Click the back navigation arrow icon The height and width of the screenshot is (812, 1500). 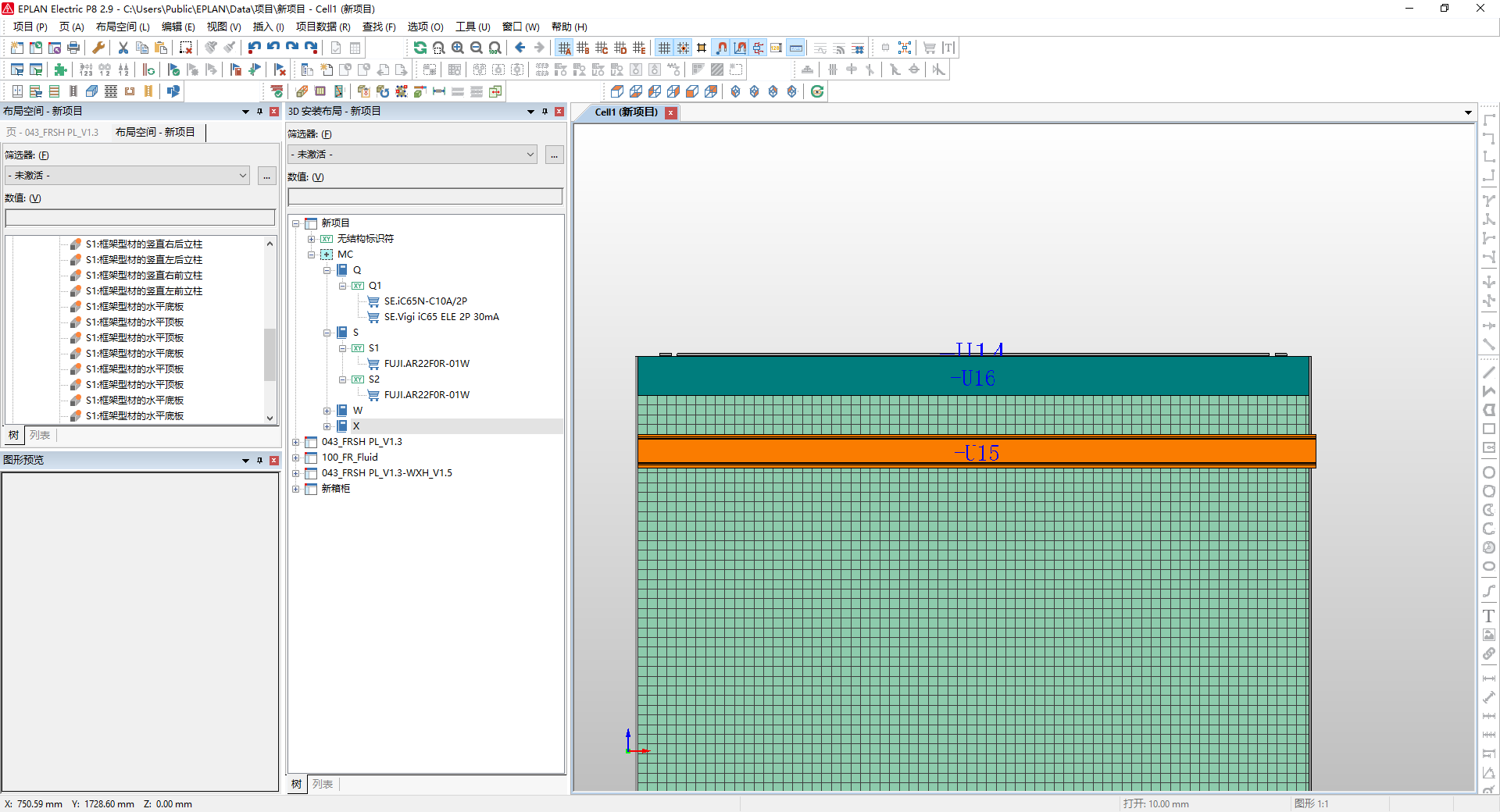tap(520, 48)
